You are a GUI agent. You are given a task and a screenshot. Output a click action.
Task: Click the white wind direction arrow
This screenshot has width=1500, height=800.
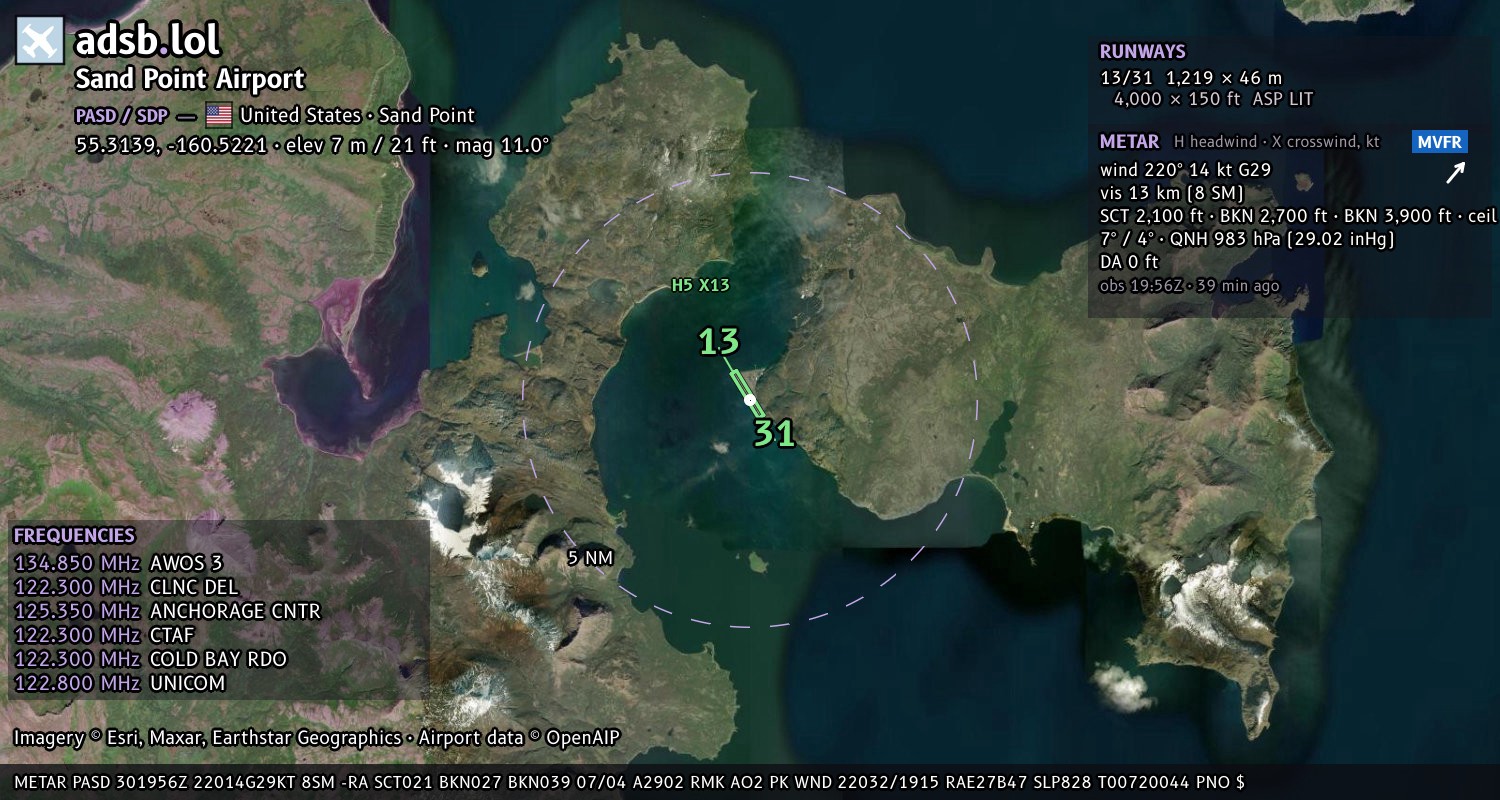[x=1455, y=173]
